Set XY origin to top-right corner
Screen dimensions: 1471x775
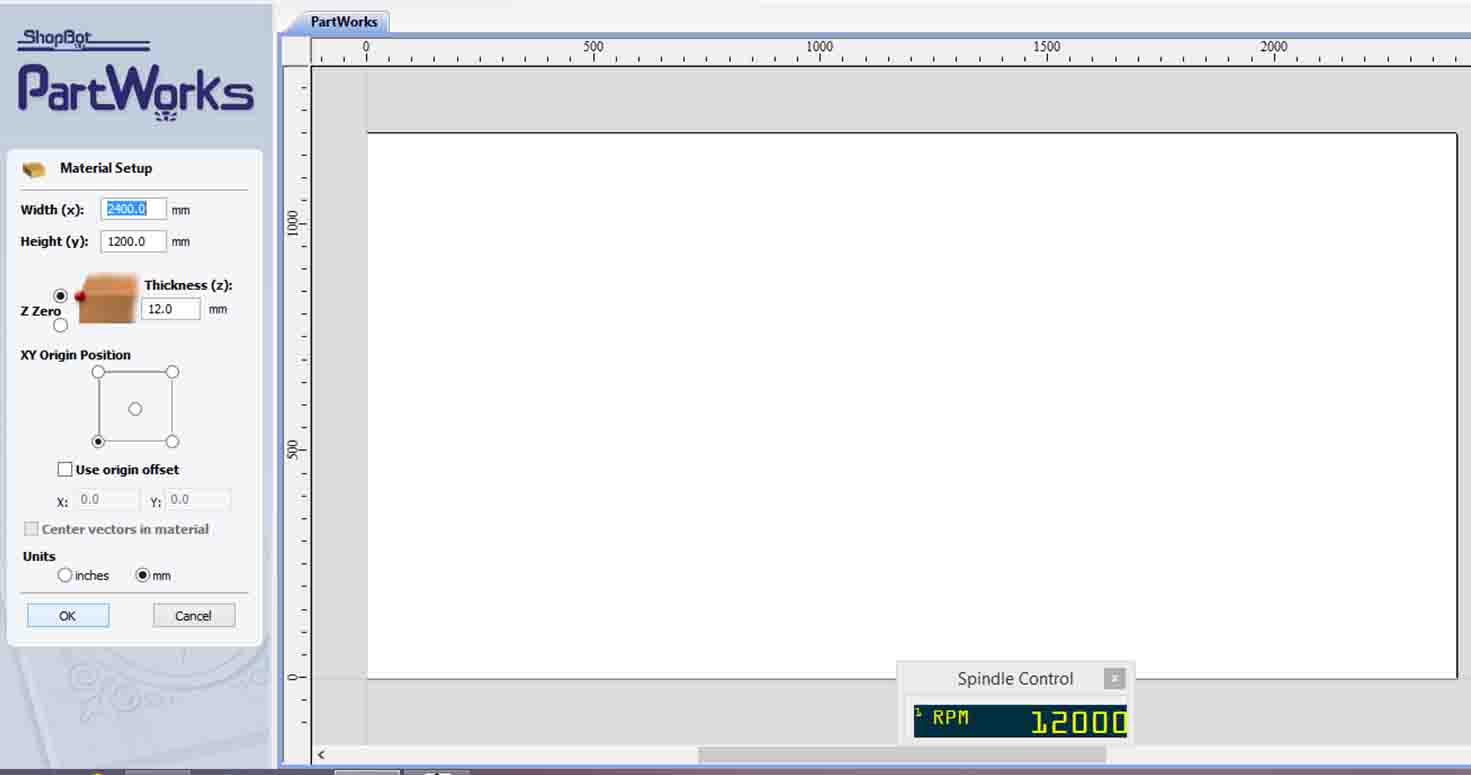[x=172, y=372]
